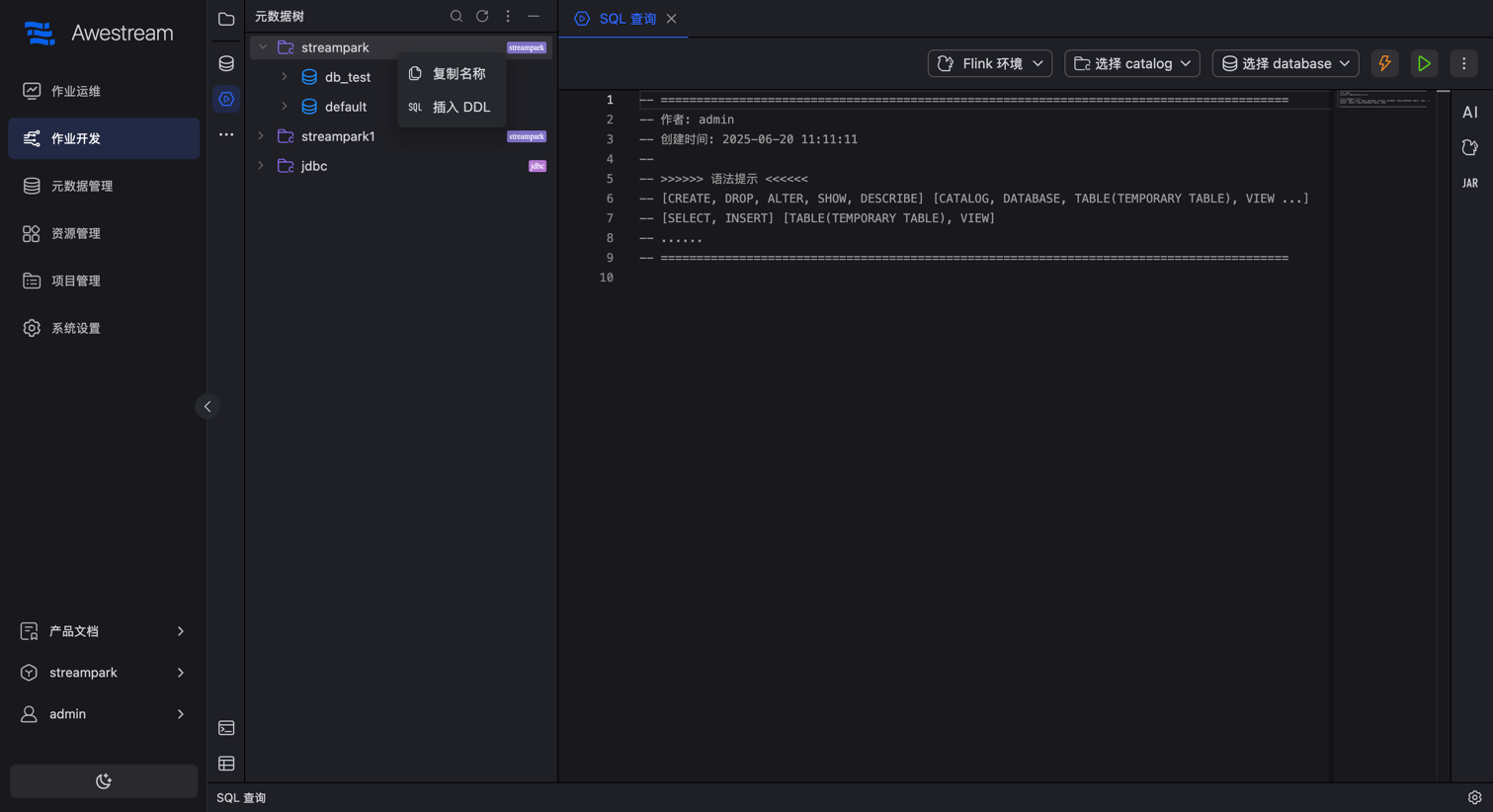Open the JAR panel on right sidebar
Viewport: 1493px width, 812px height.
tap(1470, 183)
